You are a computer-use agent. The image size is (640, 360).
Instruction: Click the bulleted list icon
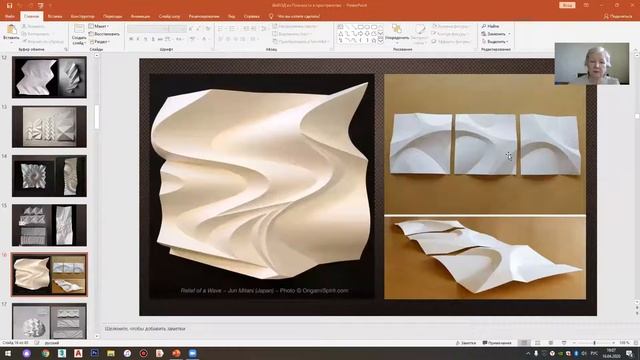[x=221, y=29]
